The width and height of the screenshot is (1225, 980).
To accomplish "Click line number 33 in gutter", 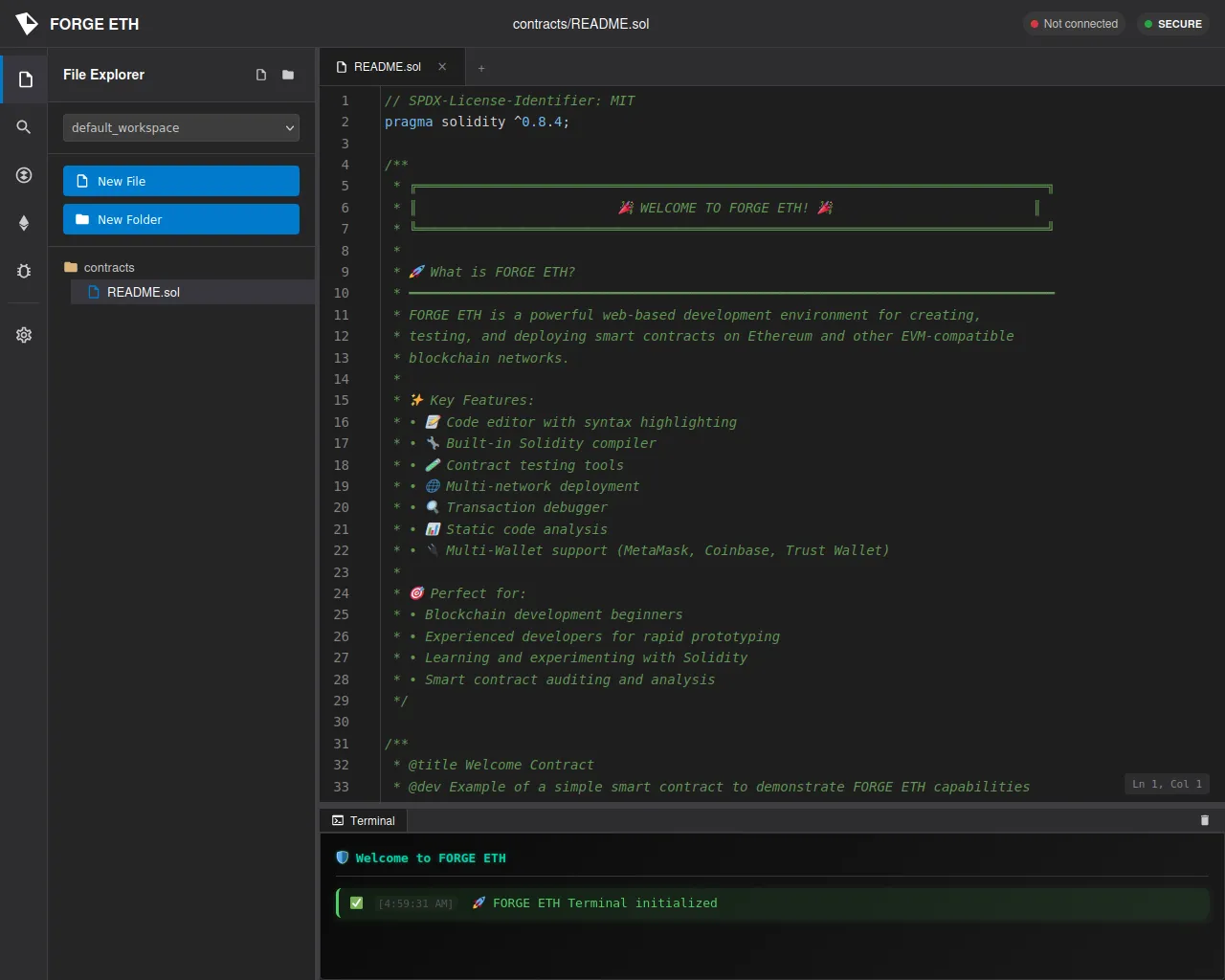I will 342,787.
